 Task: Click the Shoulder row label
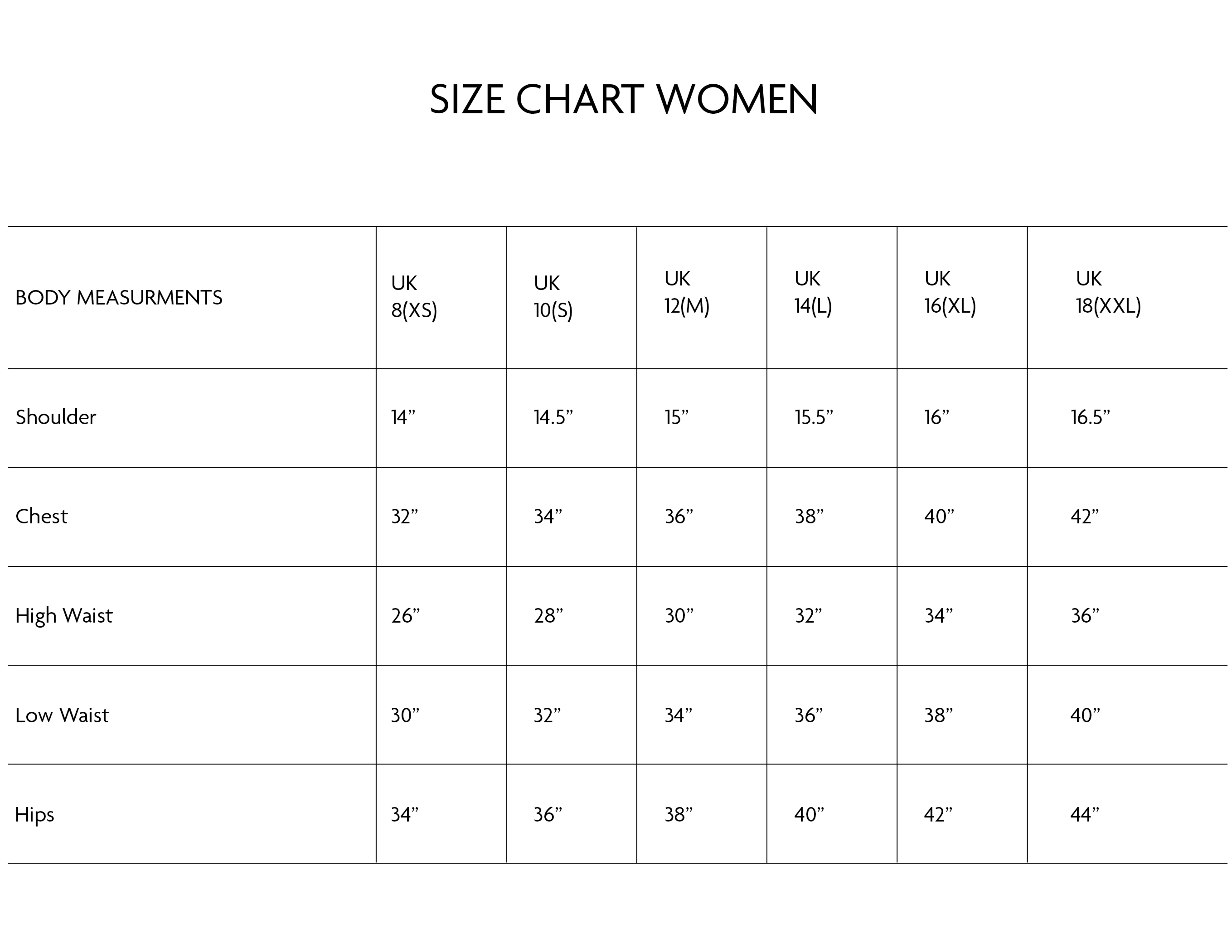point(56,417)
